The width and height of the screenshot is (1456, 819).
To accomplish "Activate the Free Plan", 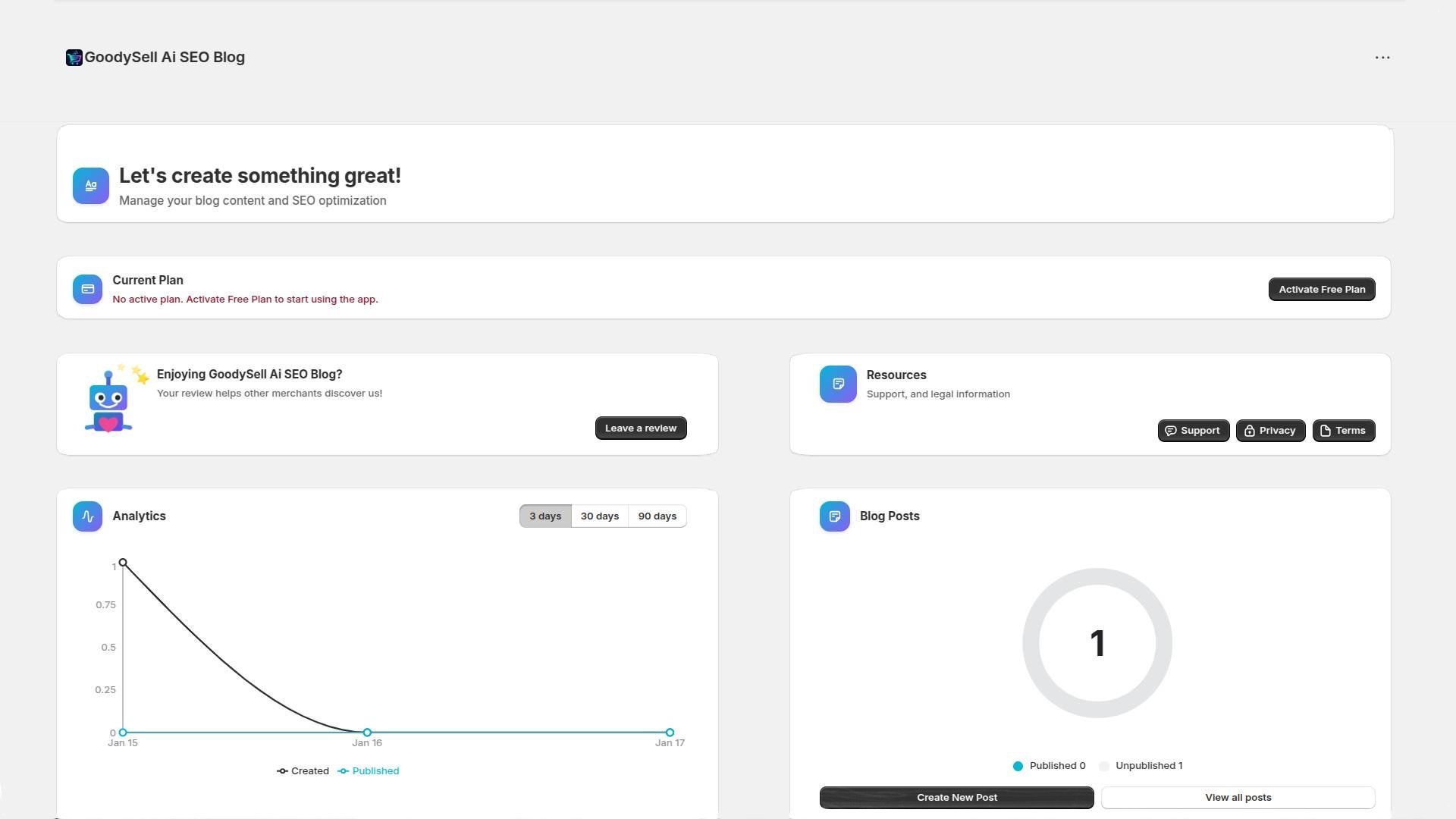I will tap(1321, 289).
